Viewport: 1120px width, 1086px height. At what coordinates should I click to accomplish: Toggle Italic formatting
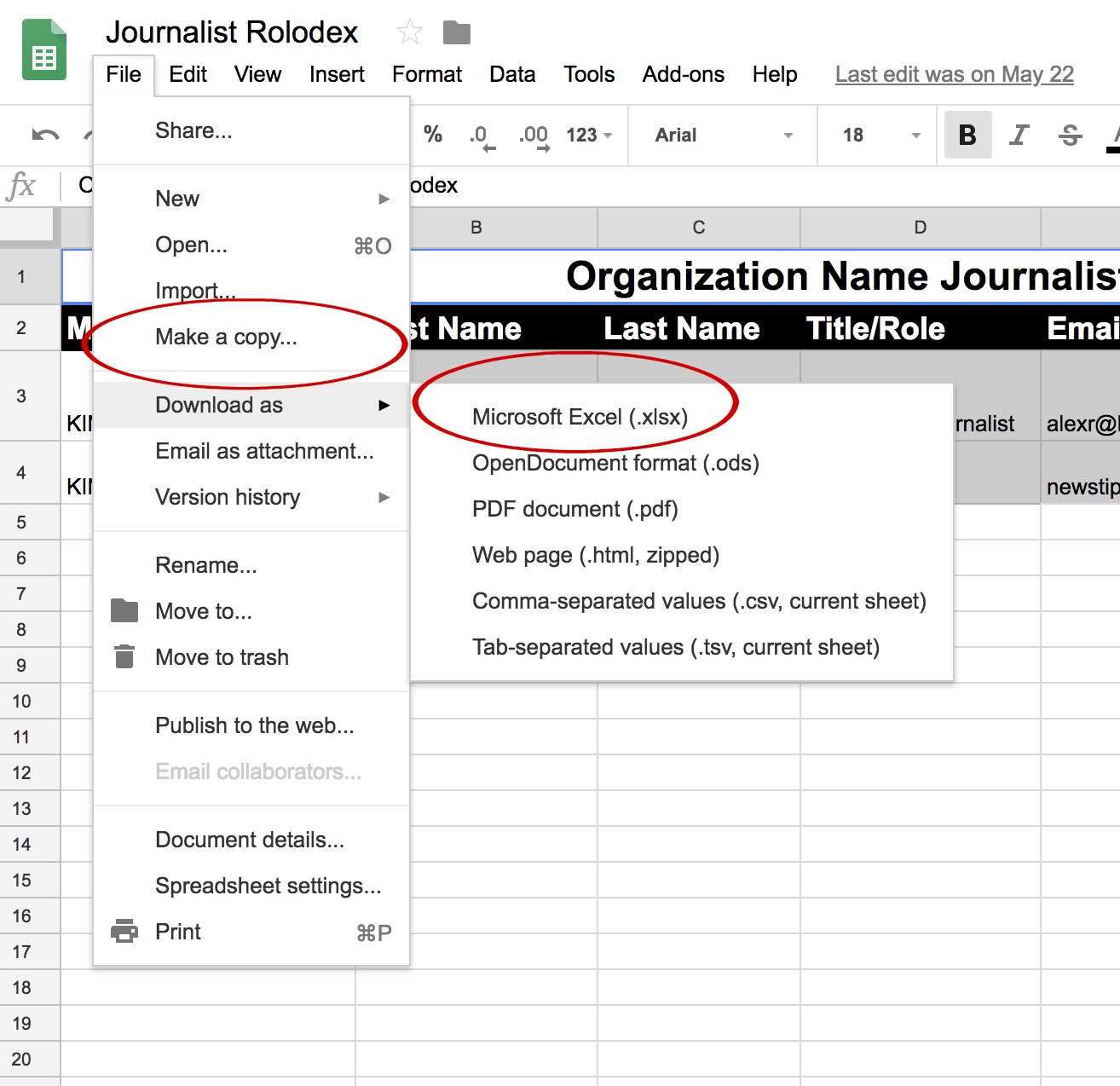[x=1019, y=135]
